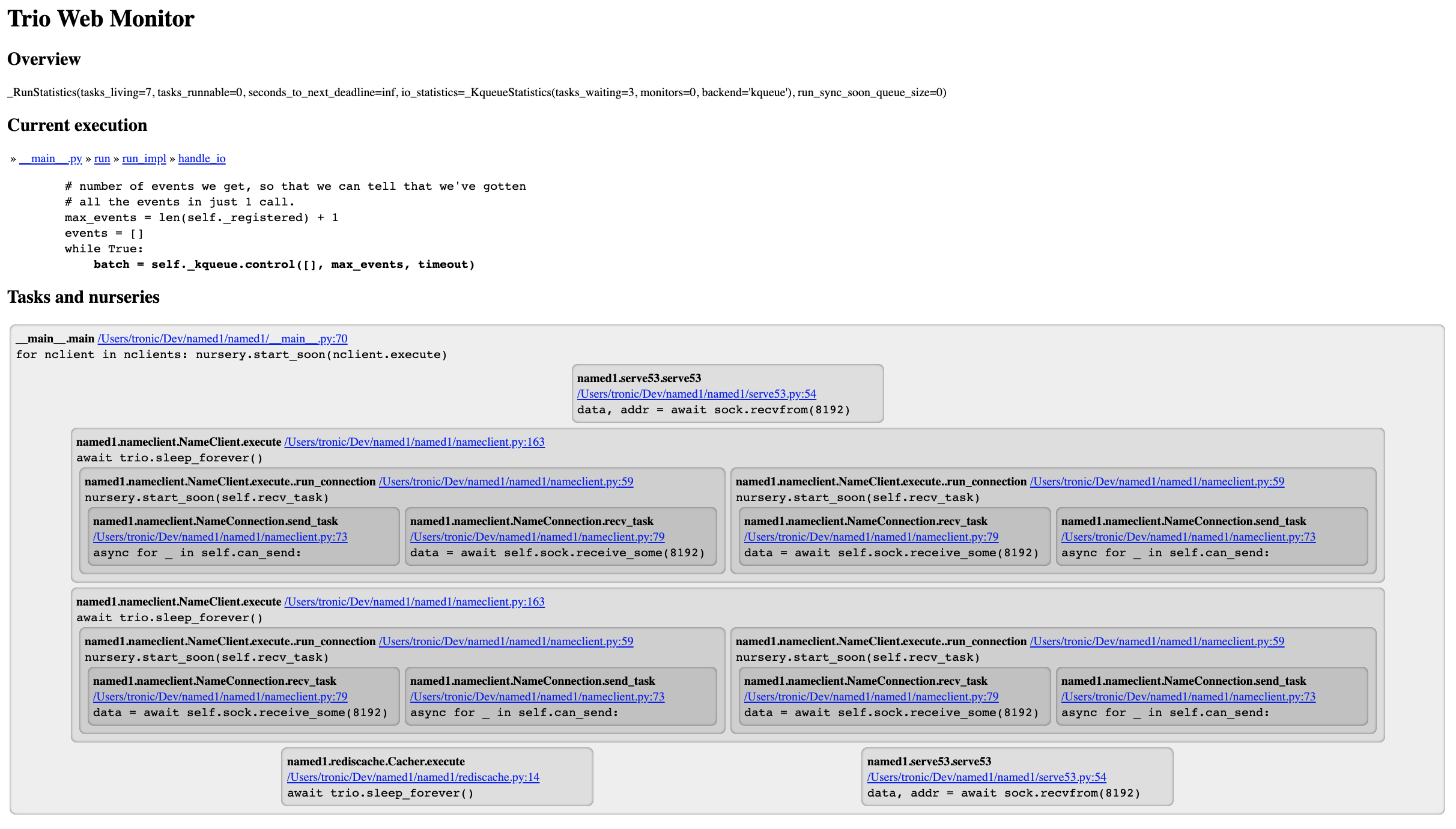Click the handle_io breadcrumb link
This screenshot has width=1456, height=829.
202,159
